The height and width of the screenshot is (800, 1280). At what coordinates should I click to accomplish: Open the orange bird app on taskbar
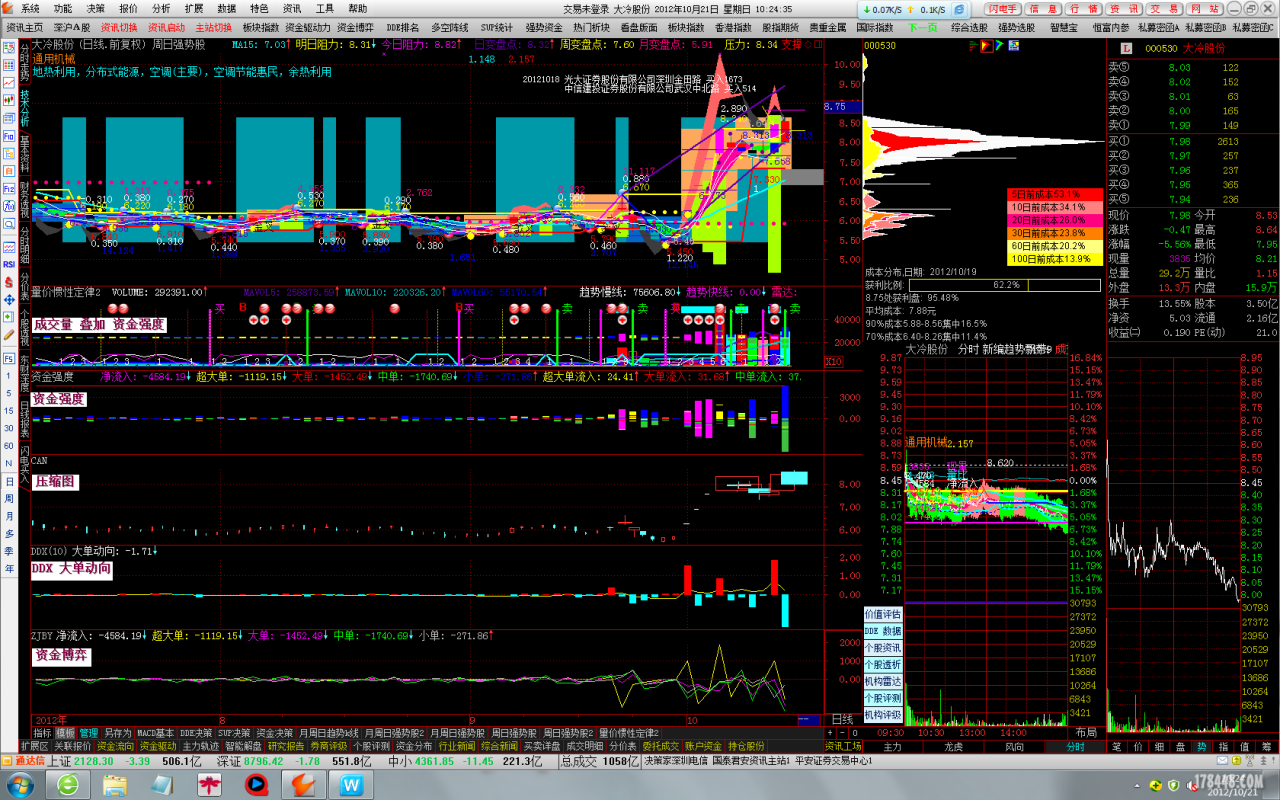(x=303, y=784)
